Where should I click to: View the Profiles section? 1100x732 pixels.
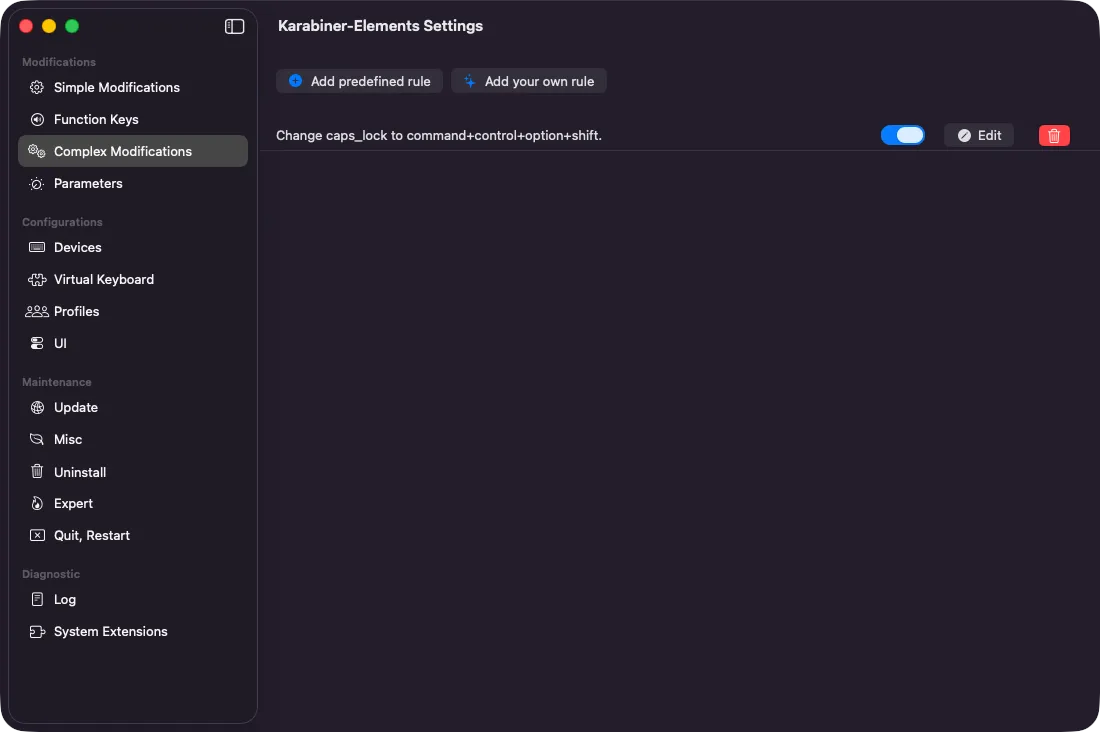(74, 311)
